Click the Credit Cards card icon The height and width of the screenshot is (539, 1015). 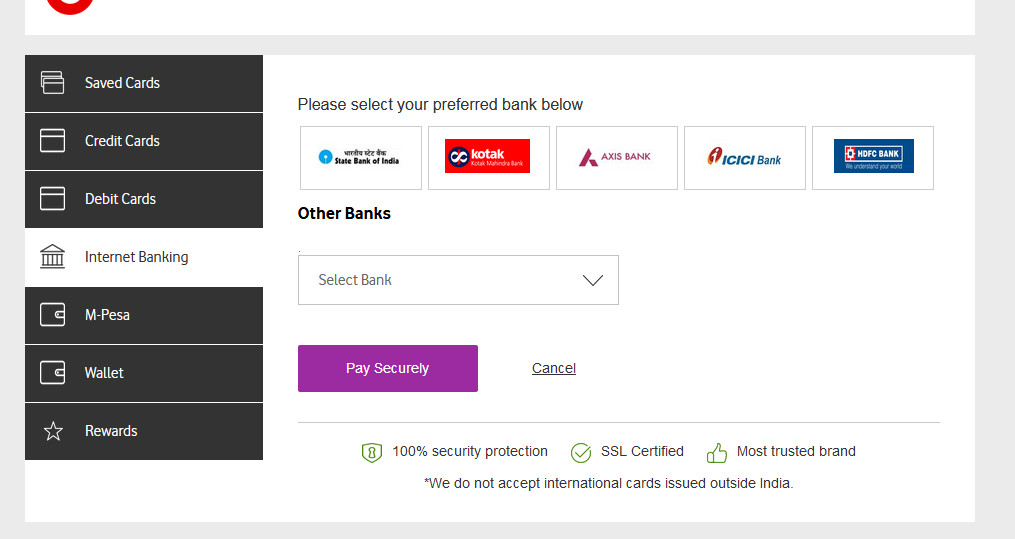tap(52, 140)
